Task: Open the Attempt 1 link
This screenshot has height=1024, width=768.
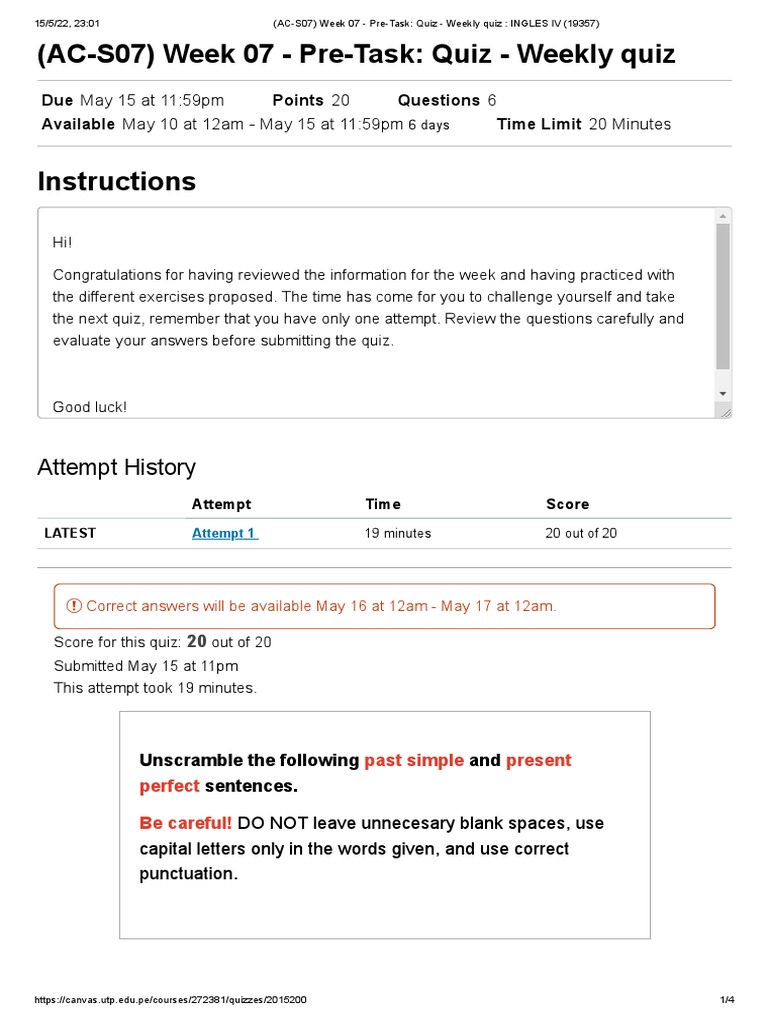Action: pos(225,533)
